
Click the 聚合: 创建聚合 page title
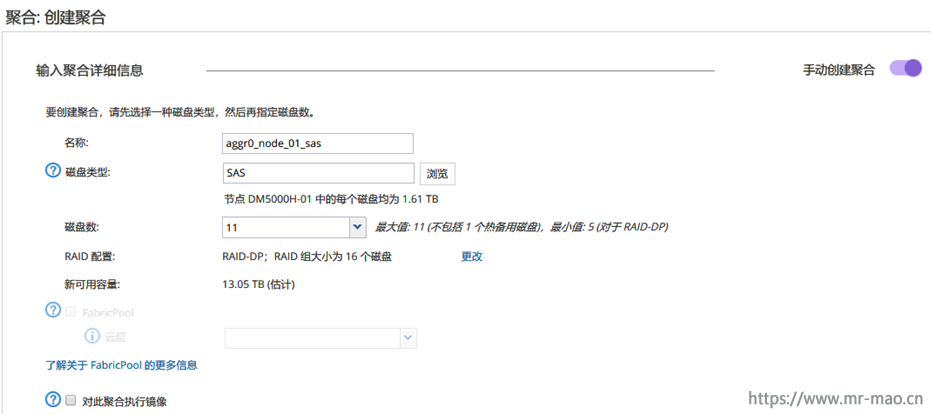55,17
